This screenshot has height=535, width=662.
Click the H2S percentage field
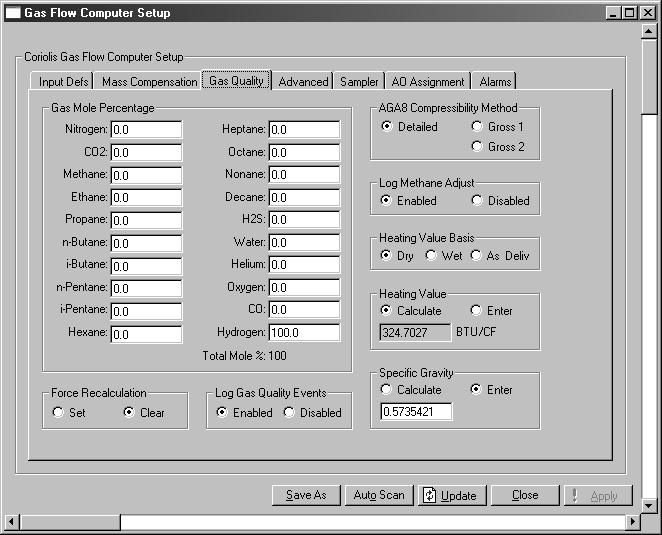coord(304,220)
